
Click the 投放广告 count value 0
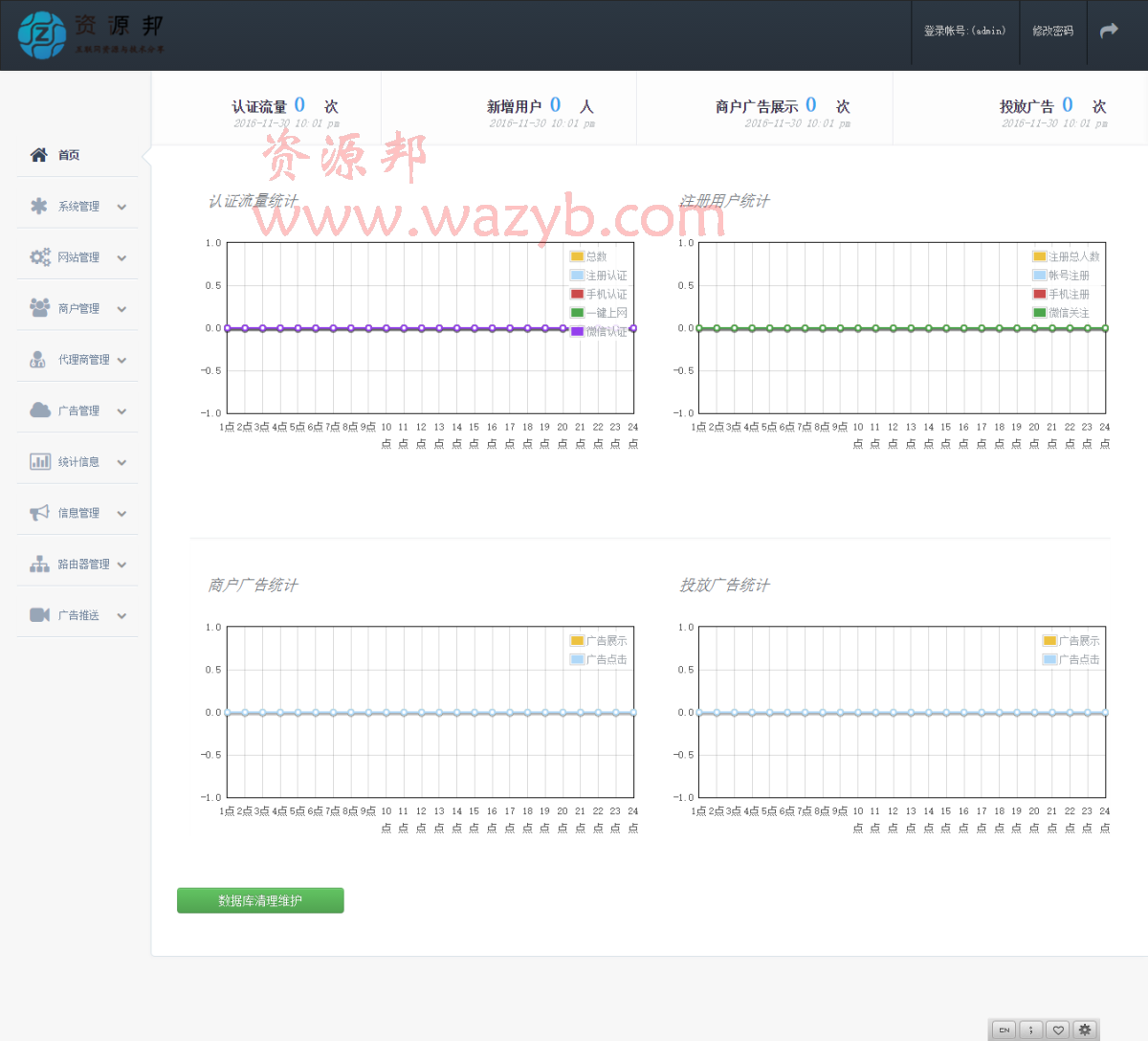[x=1068, y=104]
